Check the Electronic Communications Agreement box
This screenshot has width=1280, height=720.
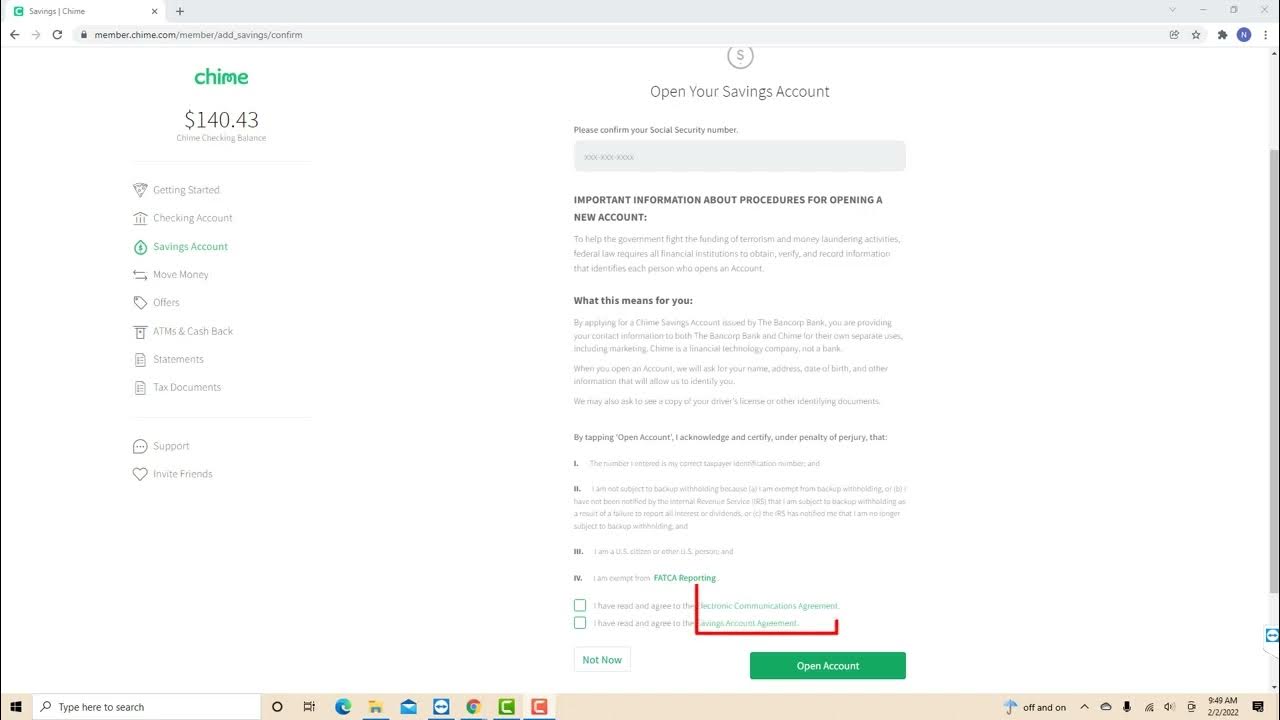click(x=580, y=605)
